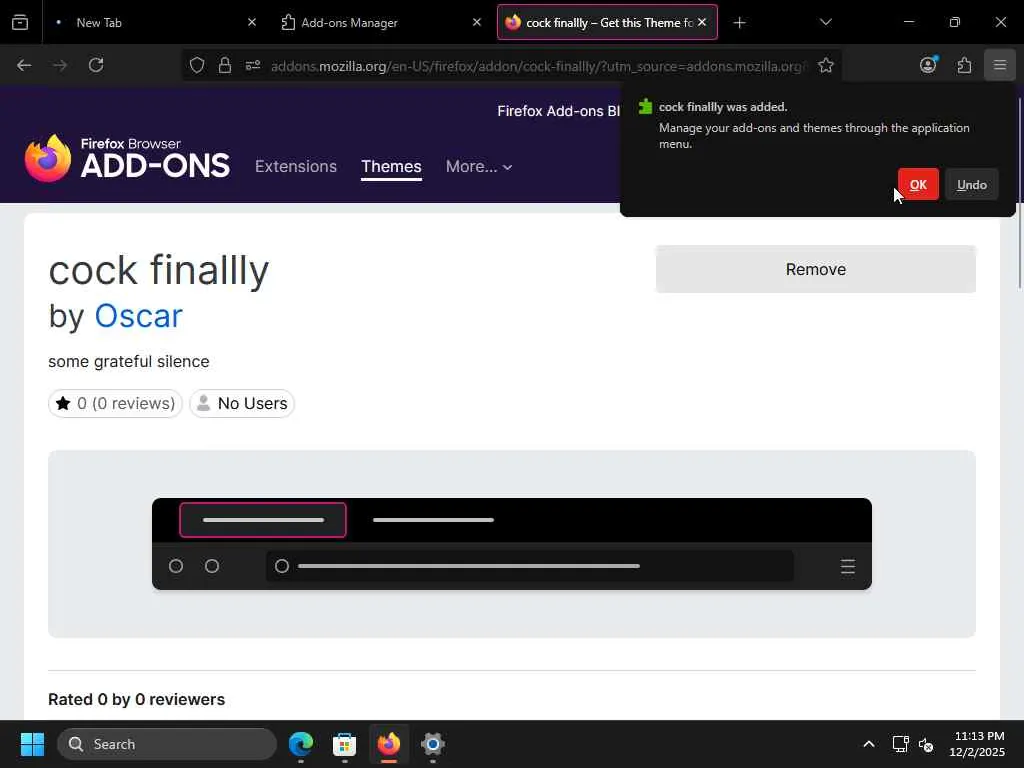Screen dimensions: 1024x768
Task: Show hidden system tray icons
Action: (869, 744)
